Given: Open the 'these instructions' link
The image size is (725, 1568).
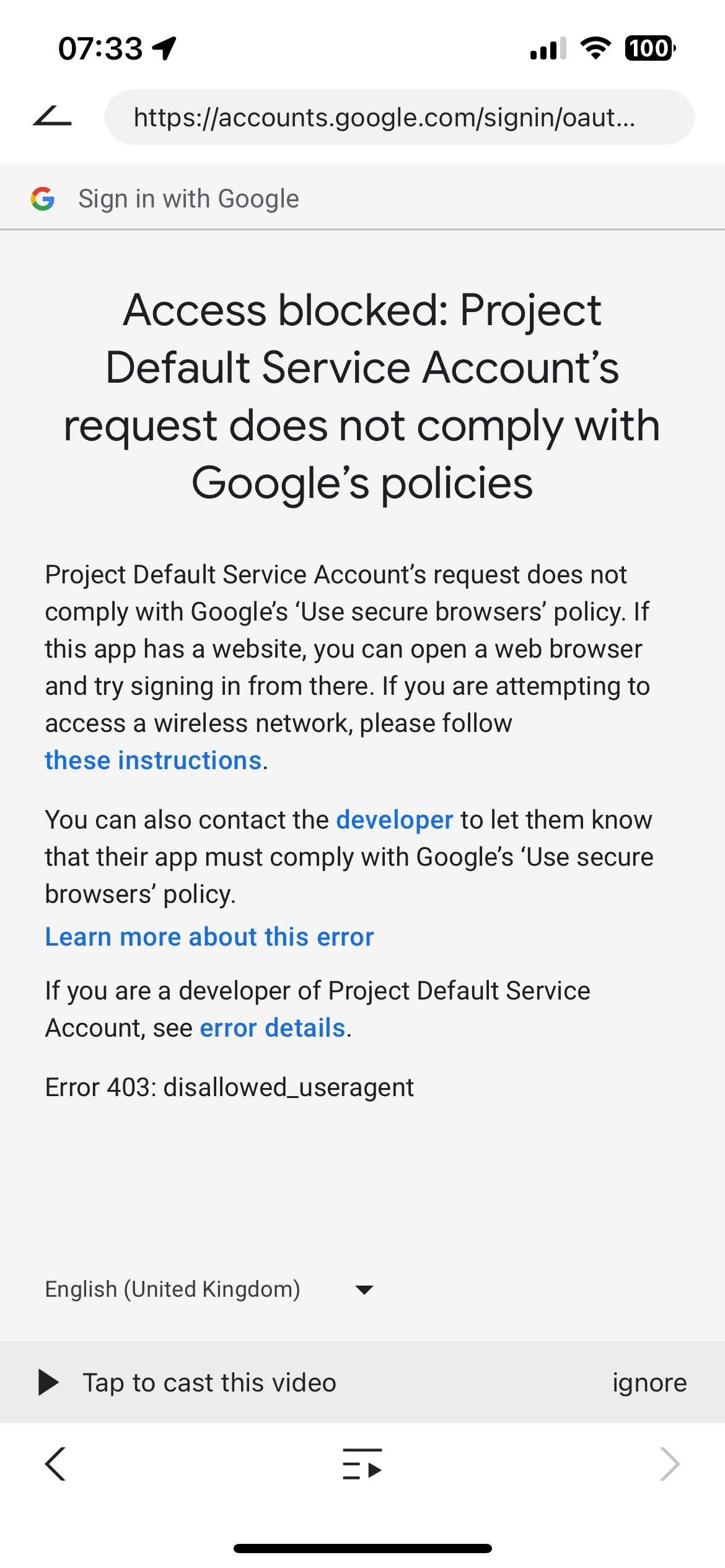Looking at the screenshot, I should point(153,760).
